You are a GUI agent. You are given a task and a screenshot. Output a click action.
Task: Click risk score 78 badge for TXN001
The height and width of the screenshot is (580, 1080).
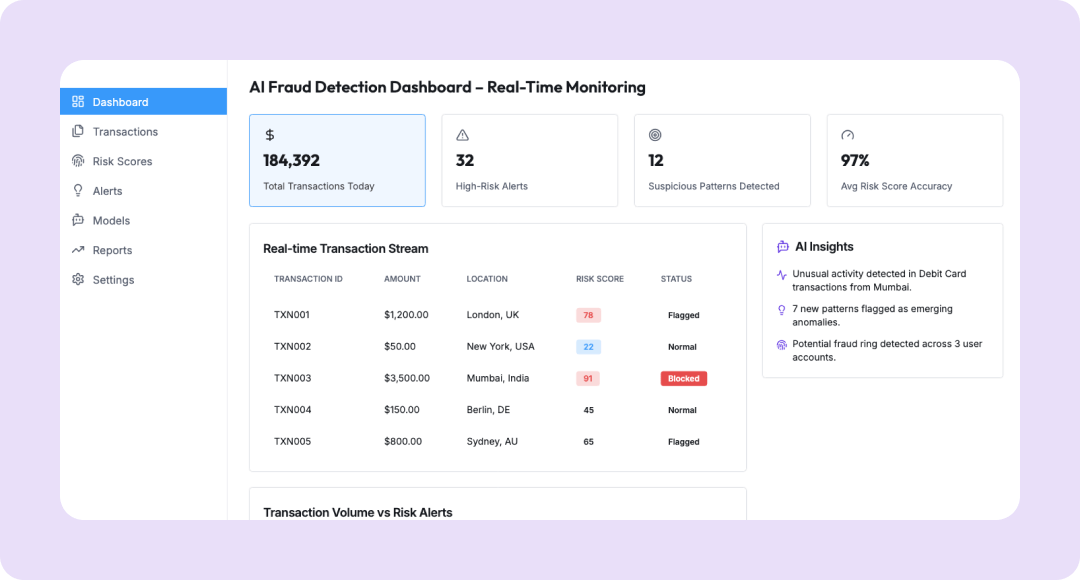pos(588,315)
